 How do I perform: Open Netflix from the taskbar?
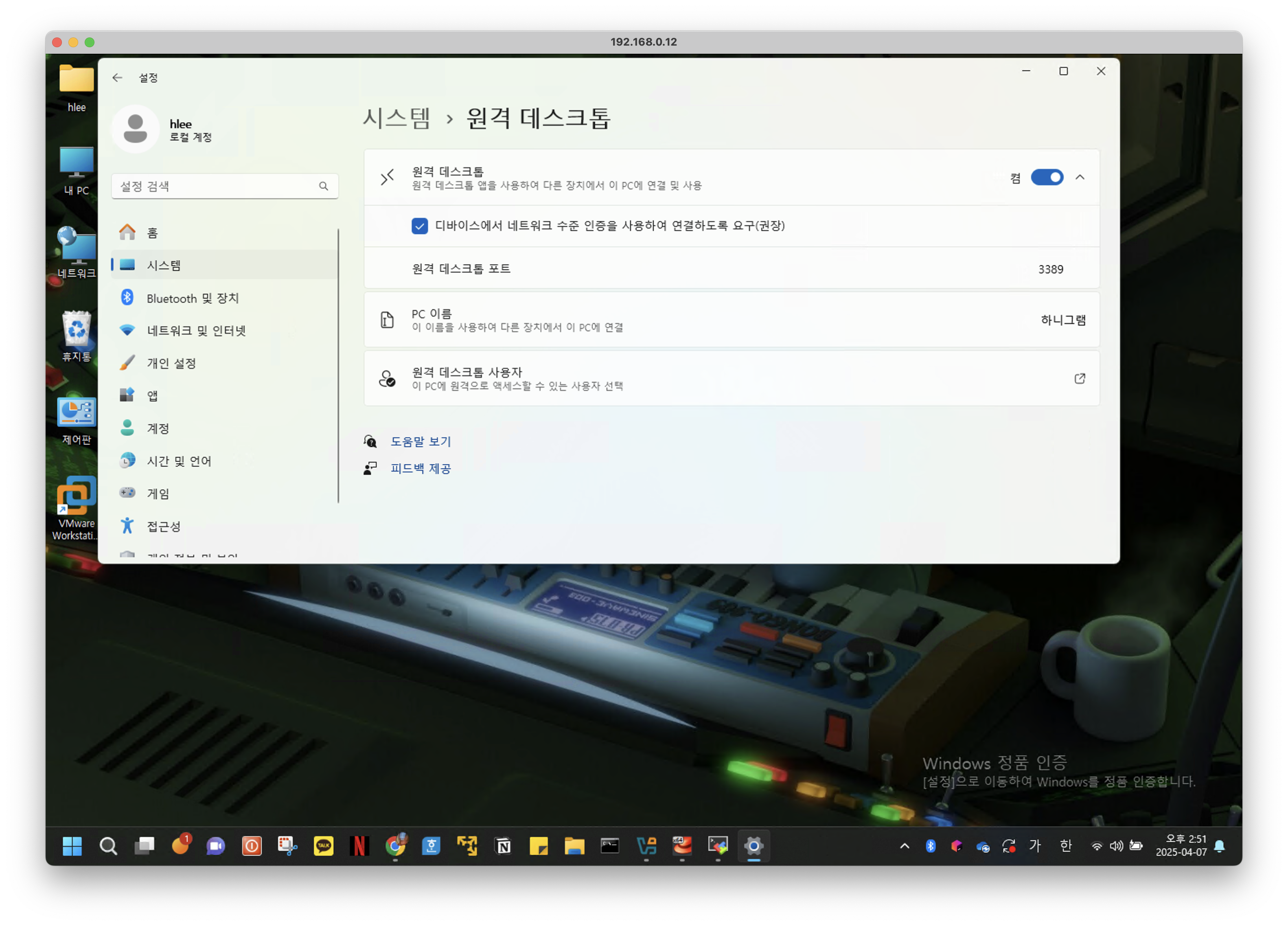(359, 846)
